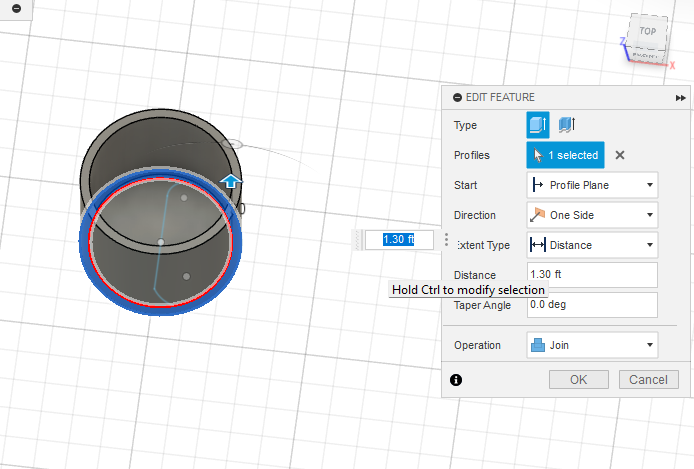694x469 pixels.
Task: Clear the Profiles selection with the X
Action: coord(620,155)
